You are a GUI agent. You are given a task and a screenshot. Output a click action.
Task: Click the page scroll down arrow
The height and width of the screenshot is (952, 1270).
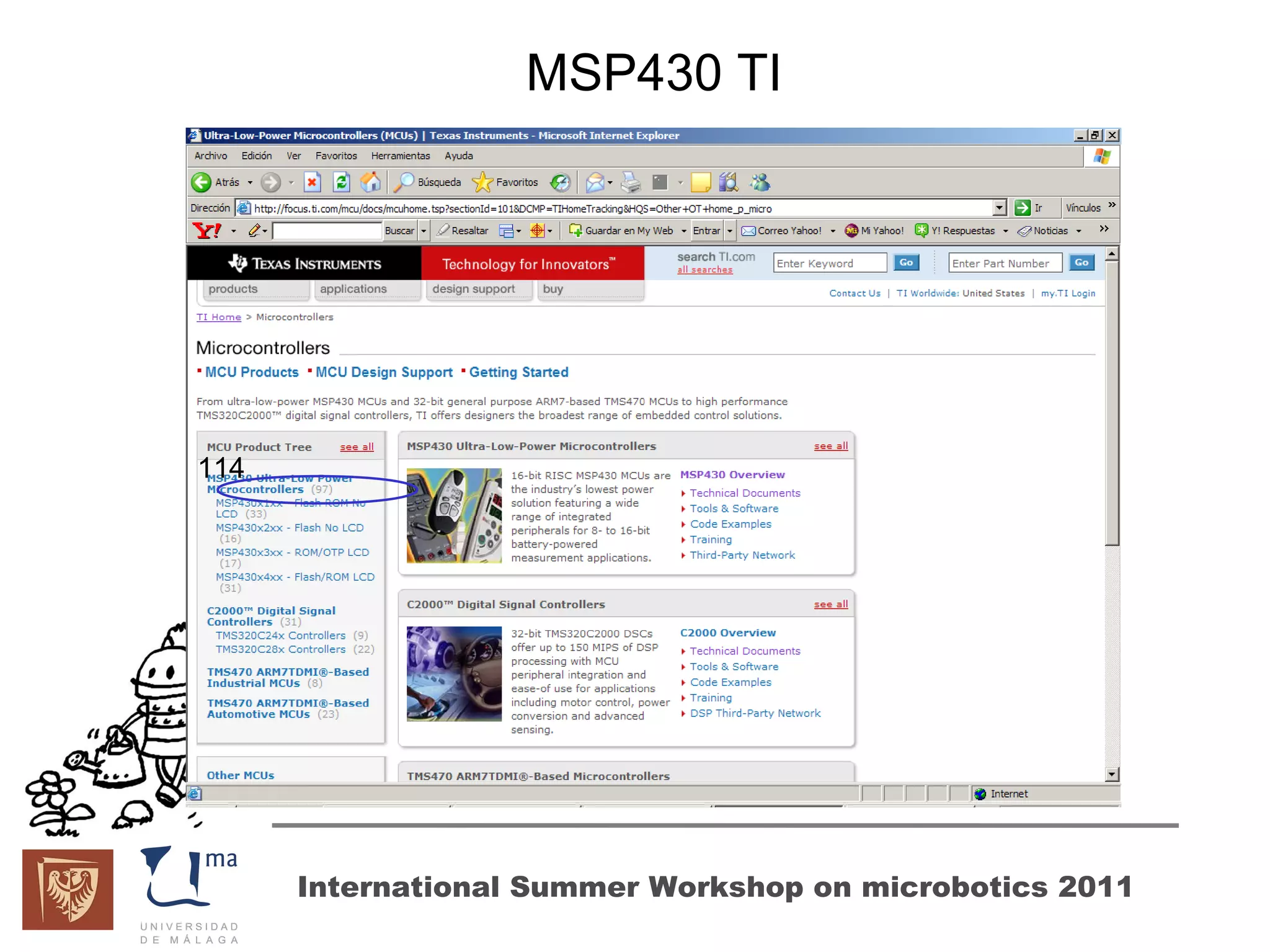point(1112,774)
